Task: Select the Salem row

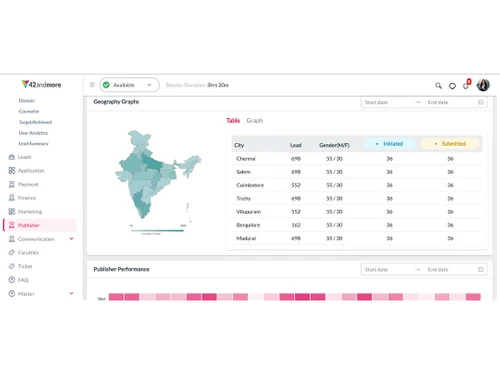Action: coord(357,172)
